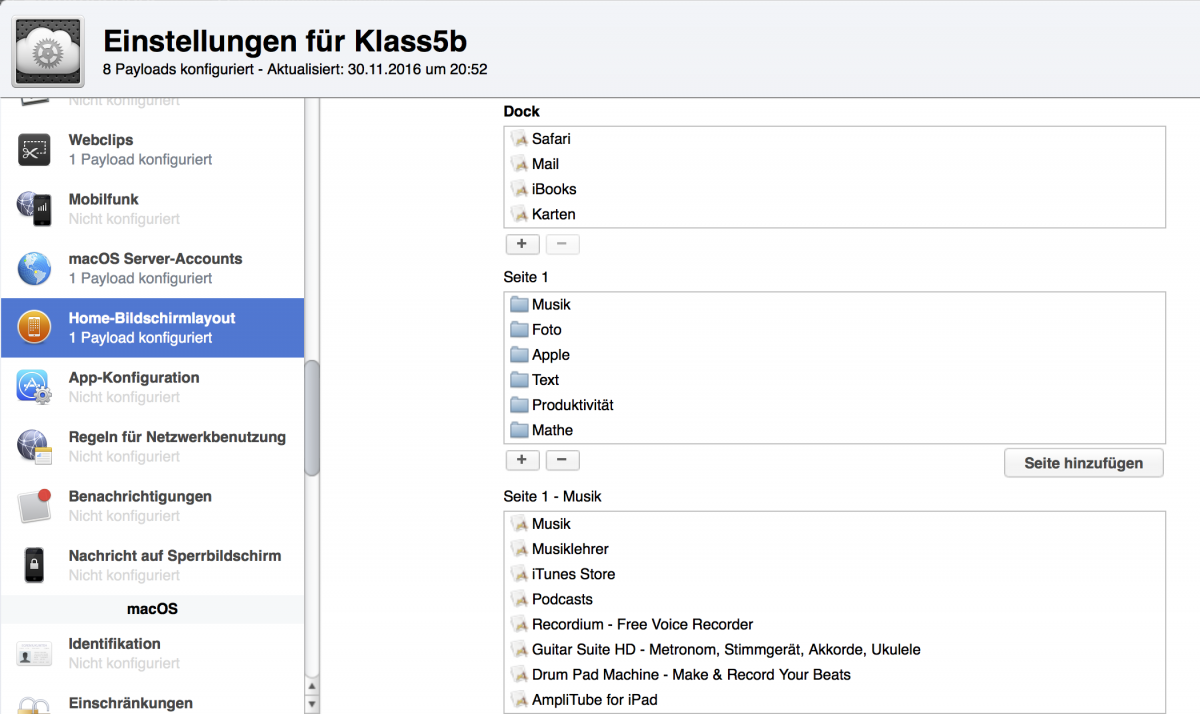Select macOS Server-Accounts in the sidebar
The height and width of the screenshot is (714, 1200).
coord(152,268)
